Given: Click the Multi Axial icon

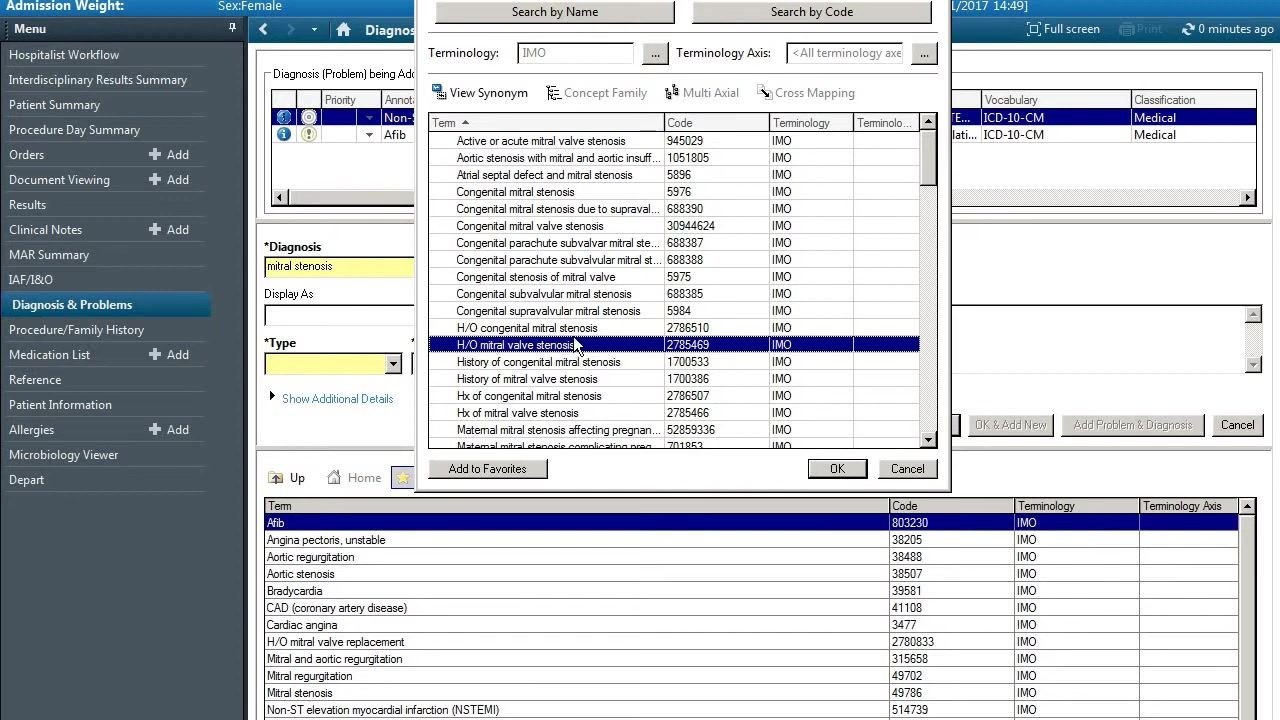Looking at the screenshot, I should coord(672,93).
